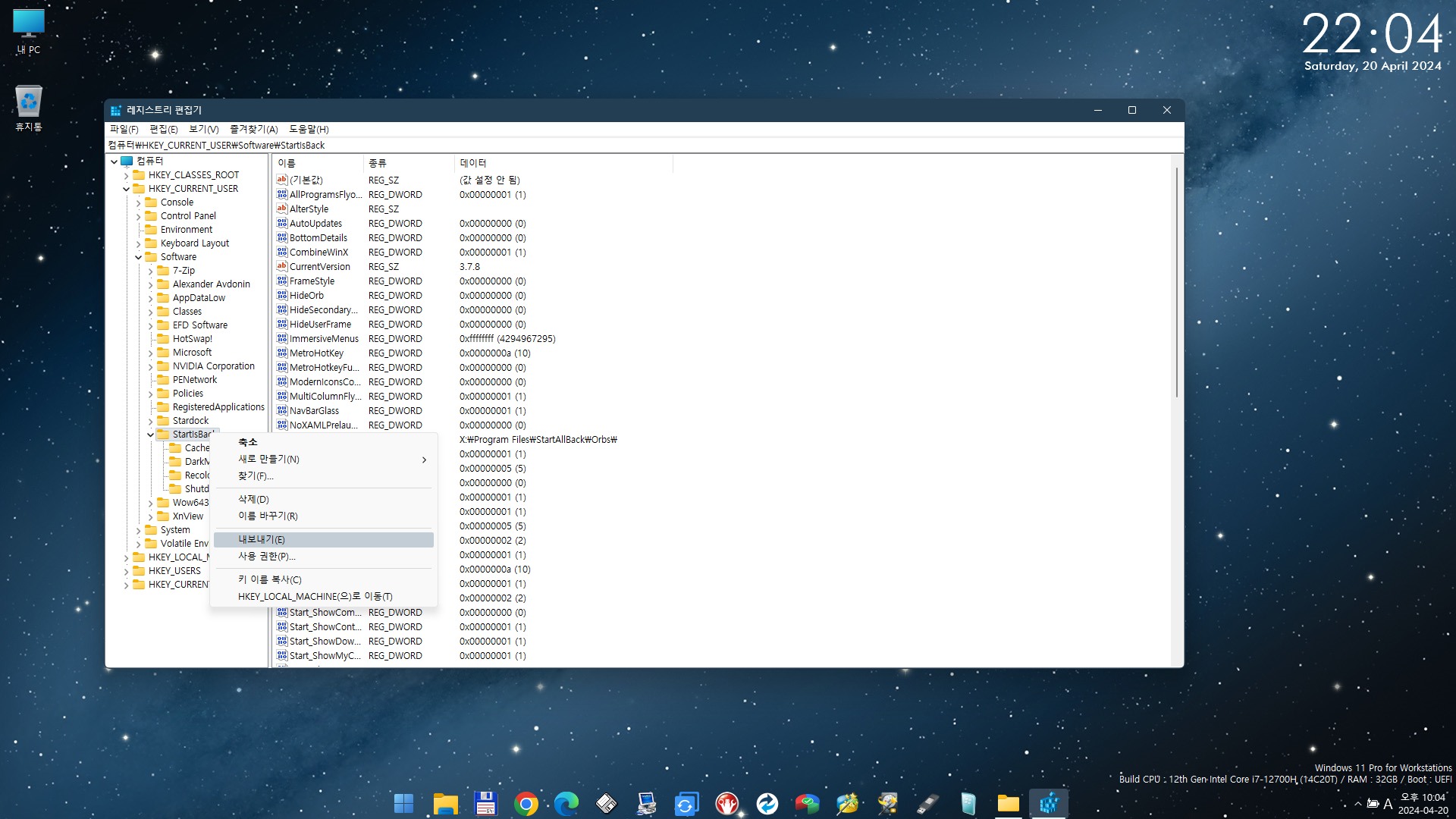Select the NavBarGlass value
This screenshot has height=819, width=1456.
coord(314,410)
